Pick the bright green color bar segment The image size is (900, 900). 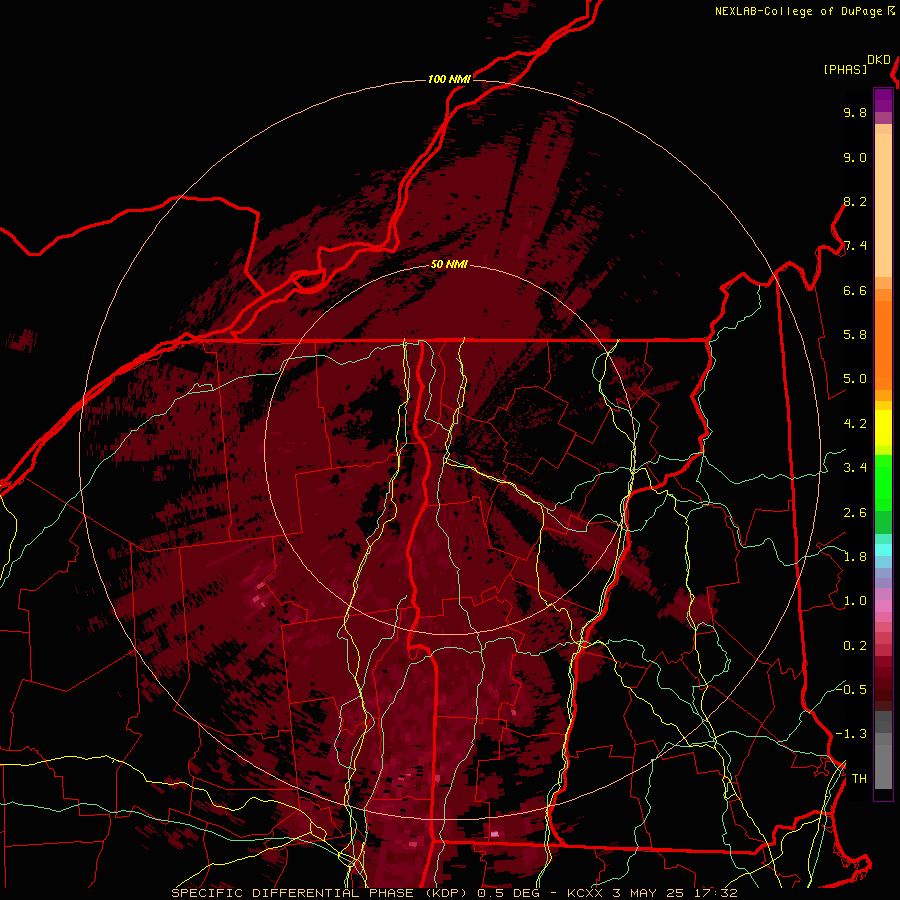(883, 484)
